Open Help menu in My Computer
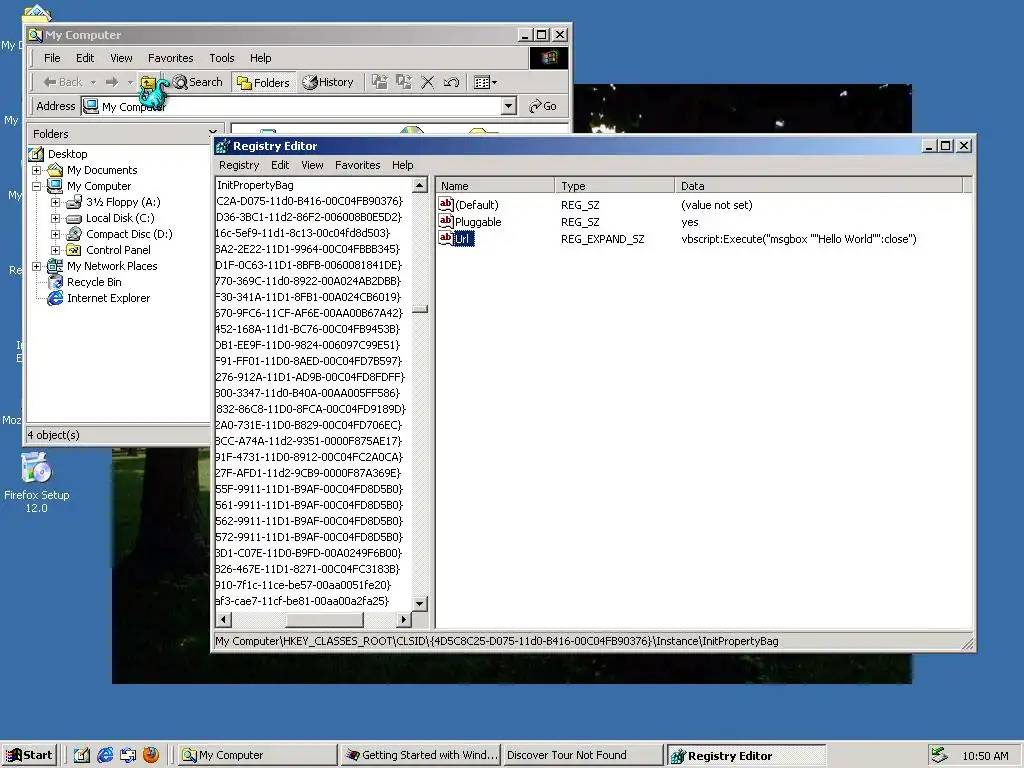 (x=261, y=58)
